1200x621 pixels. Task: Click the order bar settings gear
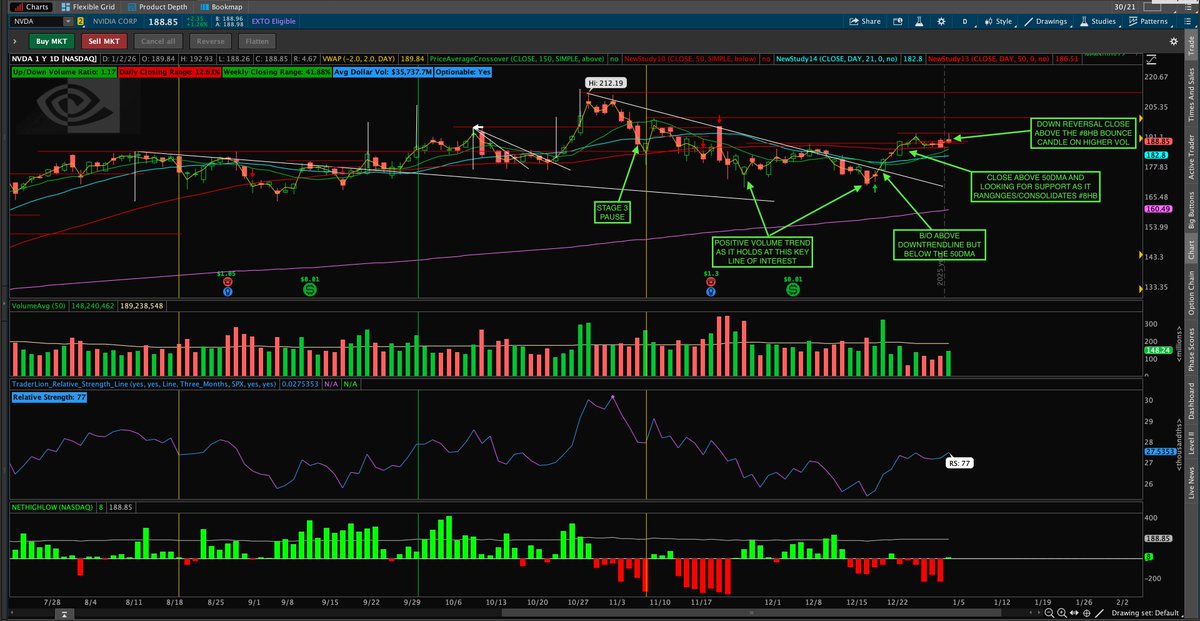point(1174,41)
